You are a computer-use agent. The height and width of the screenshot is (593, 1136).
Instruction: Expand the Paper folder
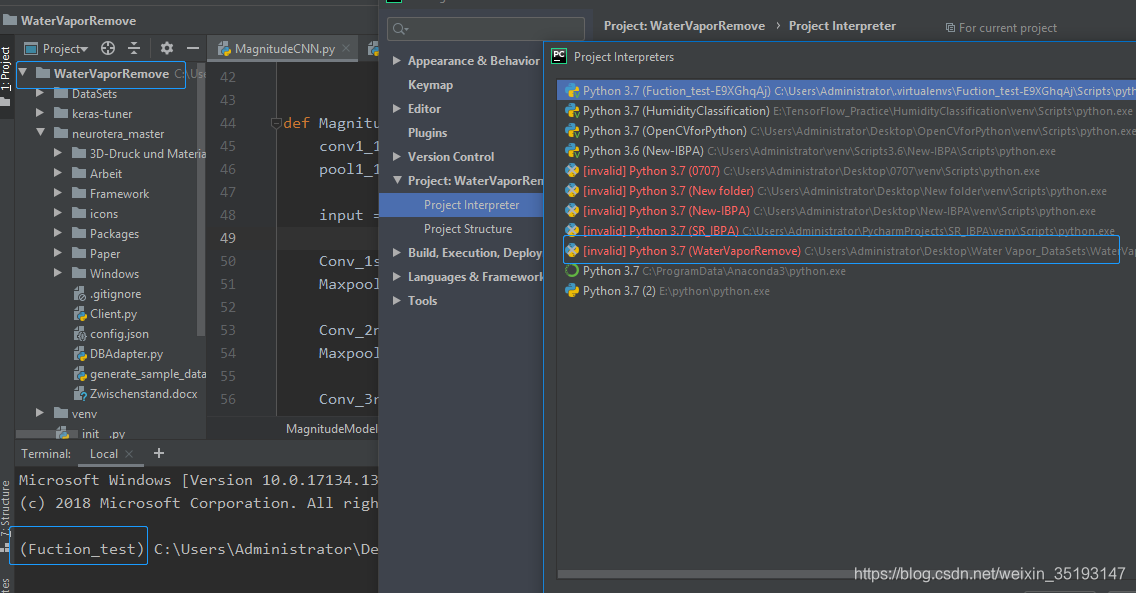point(58,253)
